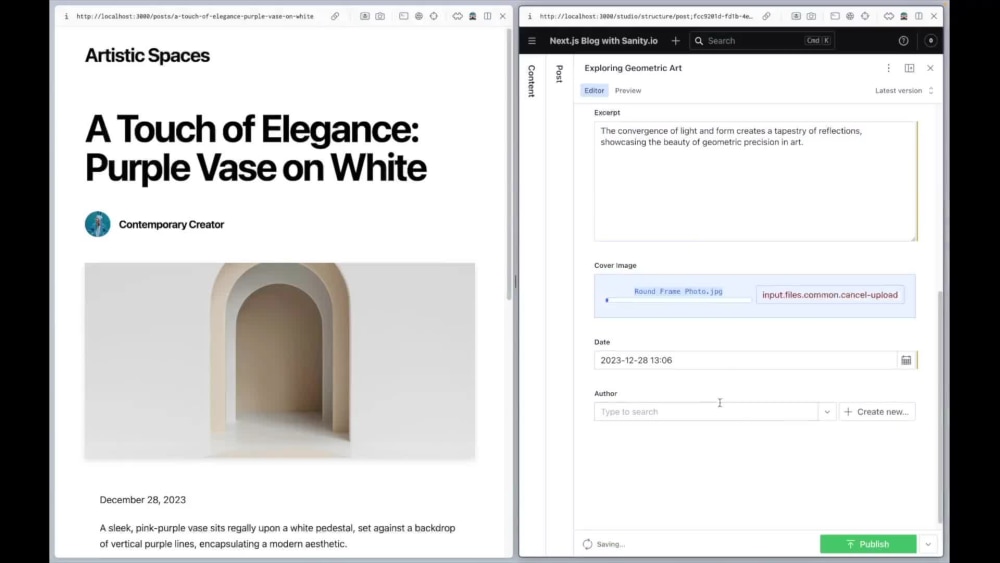
Task: Expand the Author reference dropdown arrow
Action: (827, 412)
